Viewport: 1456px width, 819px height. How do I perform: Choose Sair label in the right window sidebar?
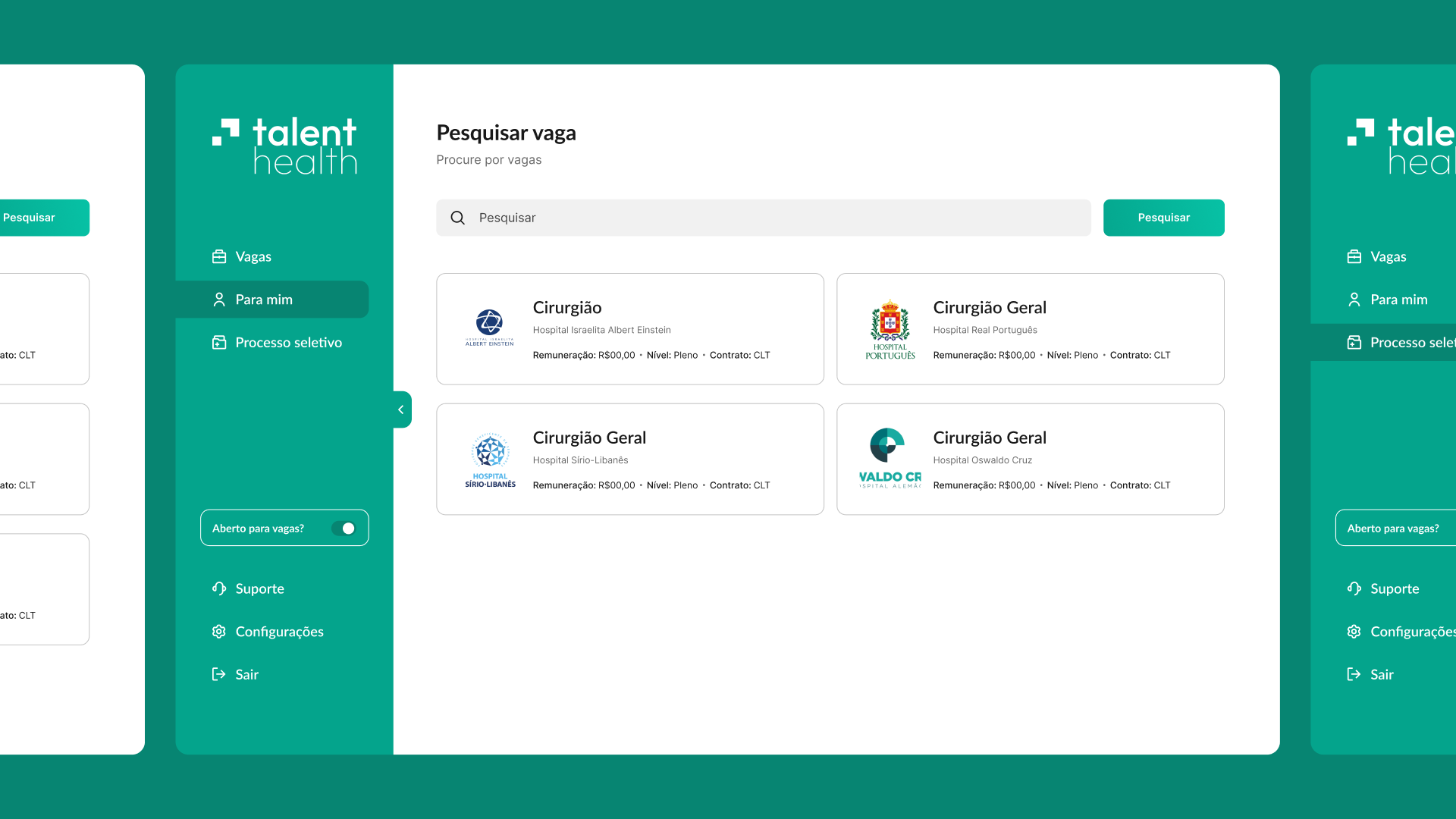point(1382,674)
